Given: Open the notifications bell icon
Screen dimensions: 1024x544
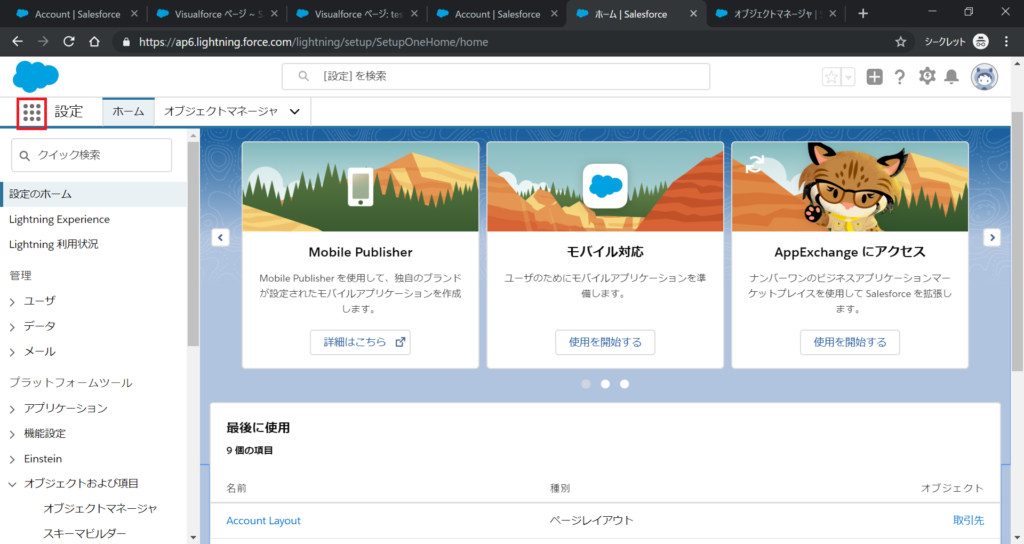Looking at the screenshot, I should 952,77.
